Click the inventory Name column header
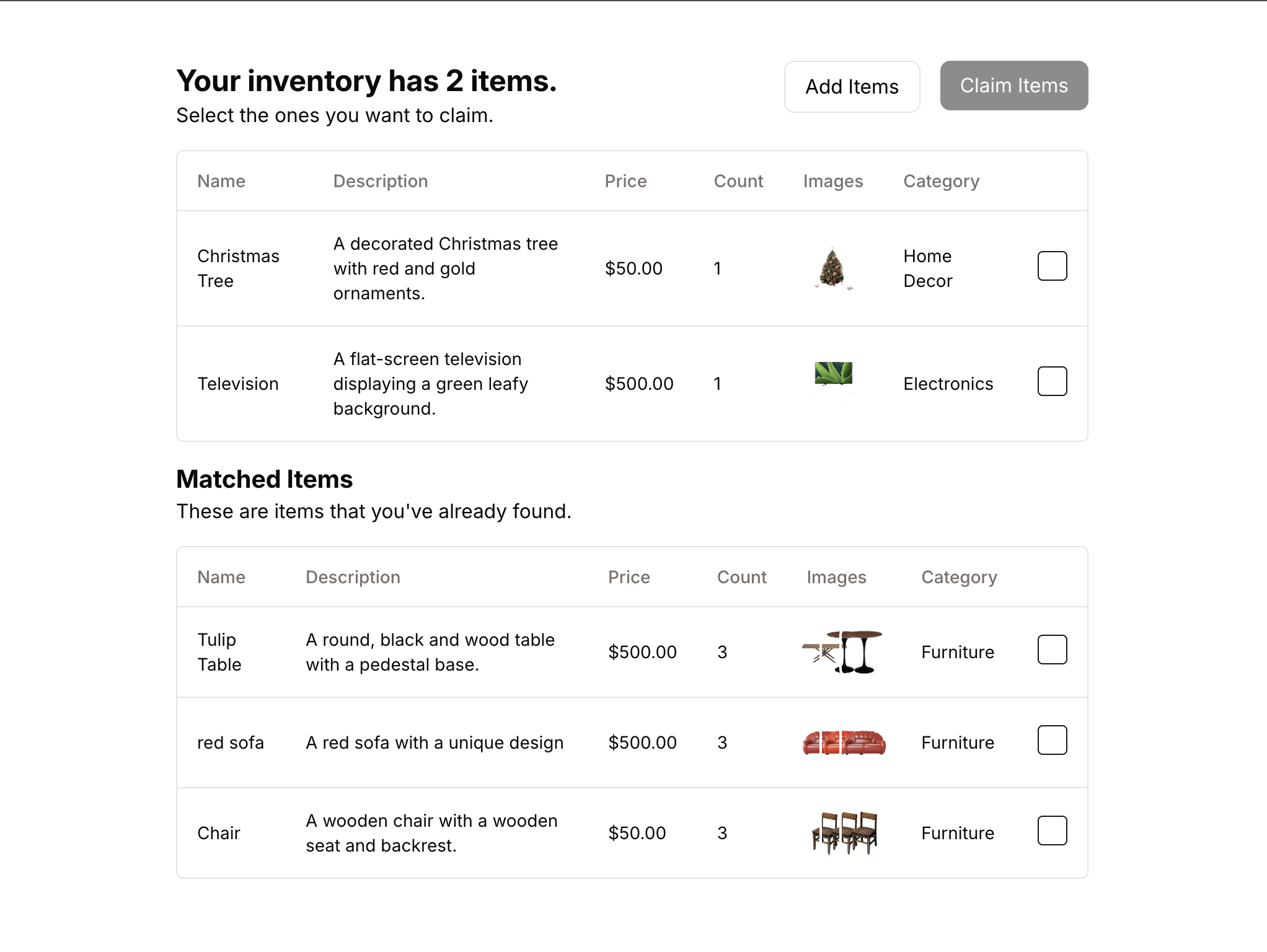 click(221, 181)
